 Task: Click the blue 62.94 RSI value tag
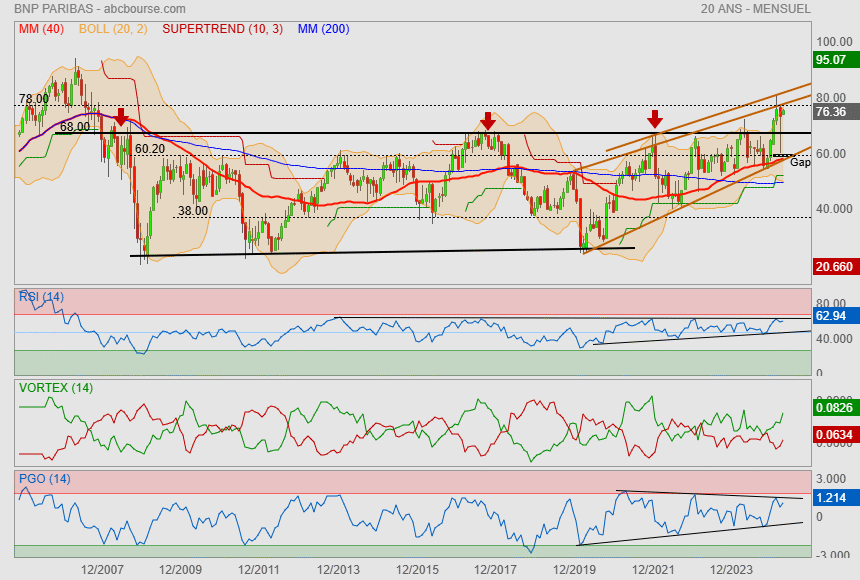pos(831,316)
